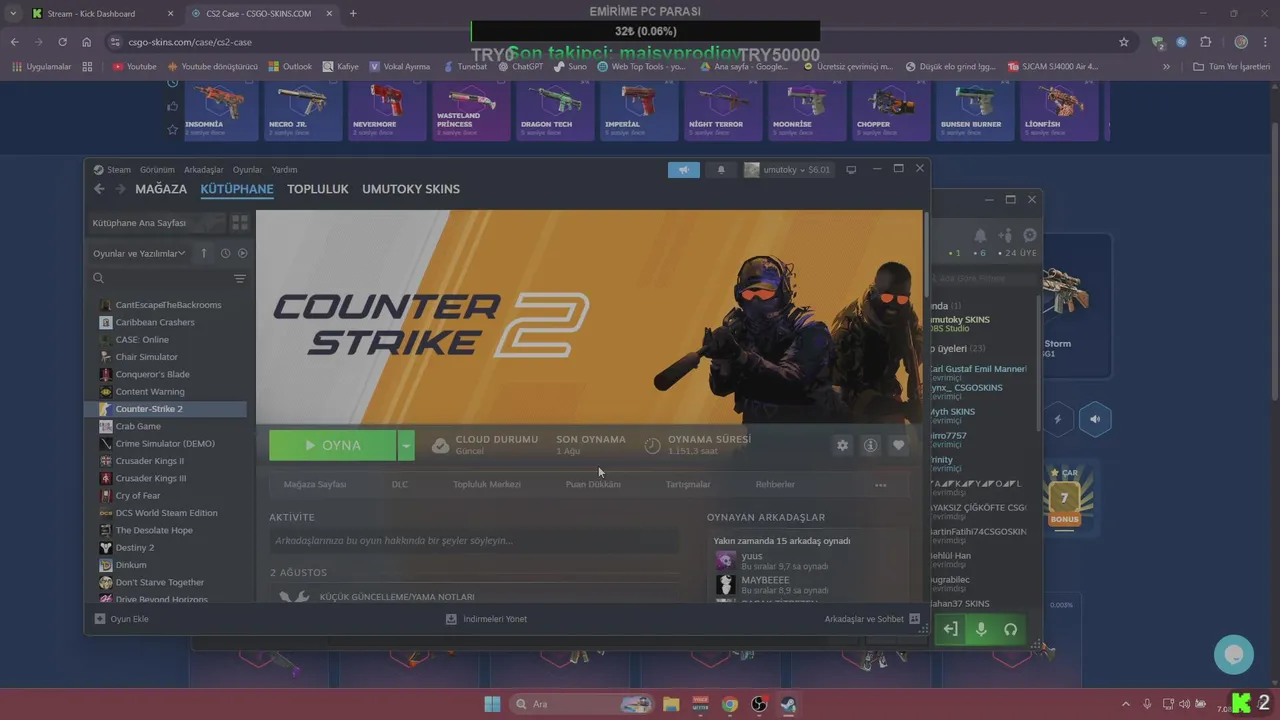Click Windows Start button in taskbar

[492, 704]
